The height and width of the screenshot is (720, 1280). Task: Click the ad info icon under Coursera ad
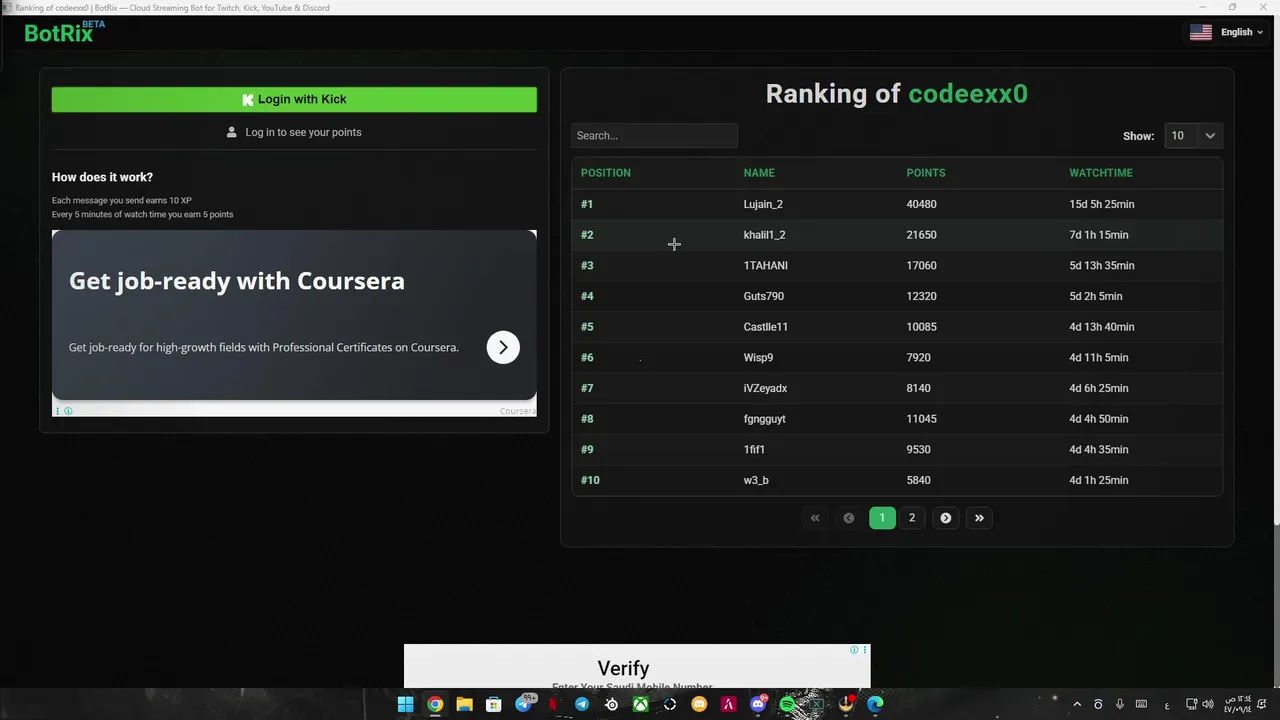coord(68,411)
